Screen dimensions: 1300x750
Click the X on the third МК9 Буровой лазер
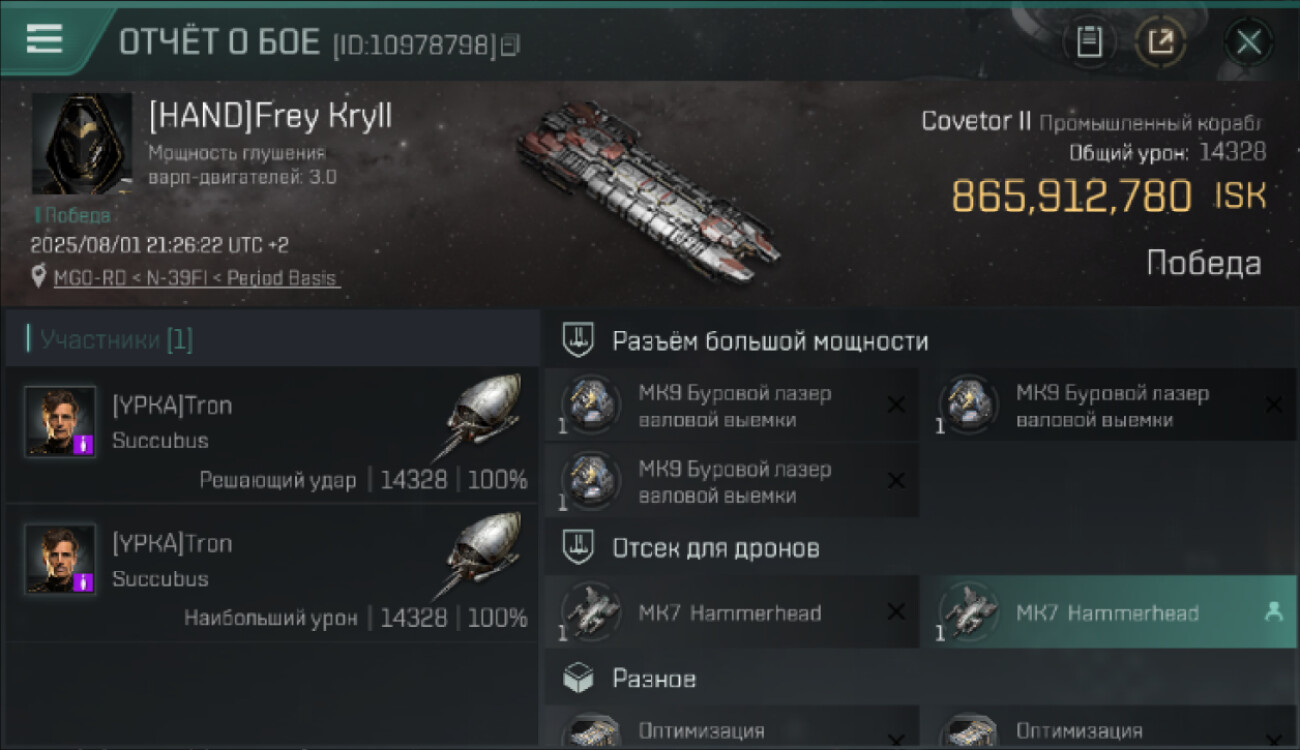tap(896, 481)
